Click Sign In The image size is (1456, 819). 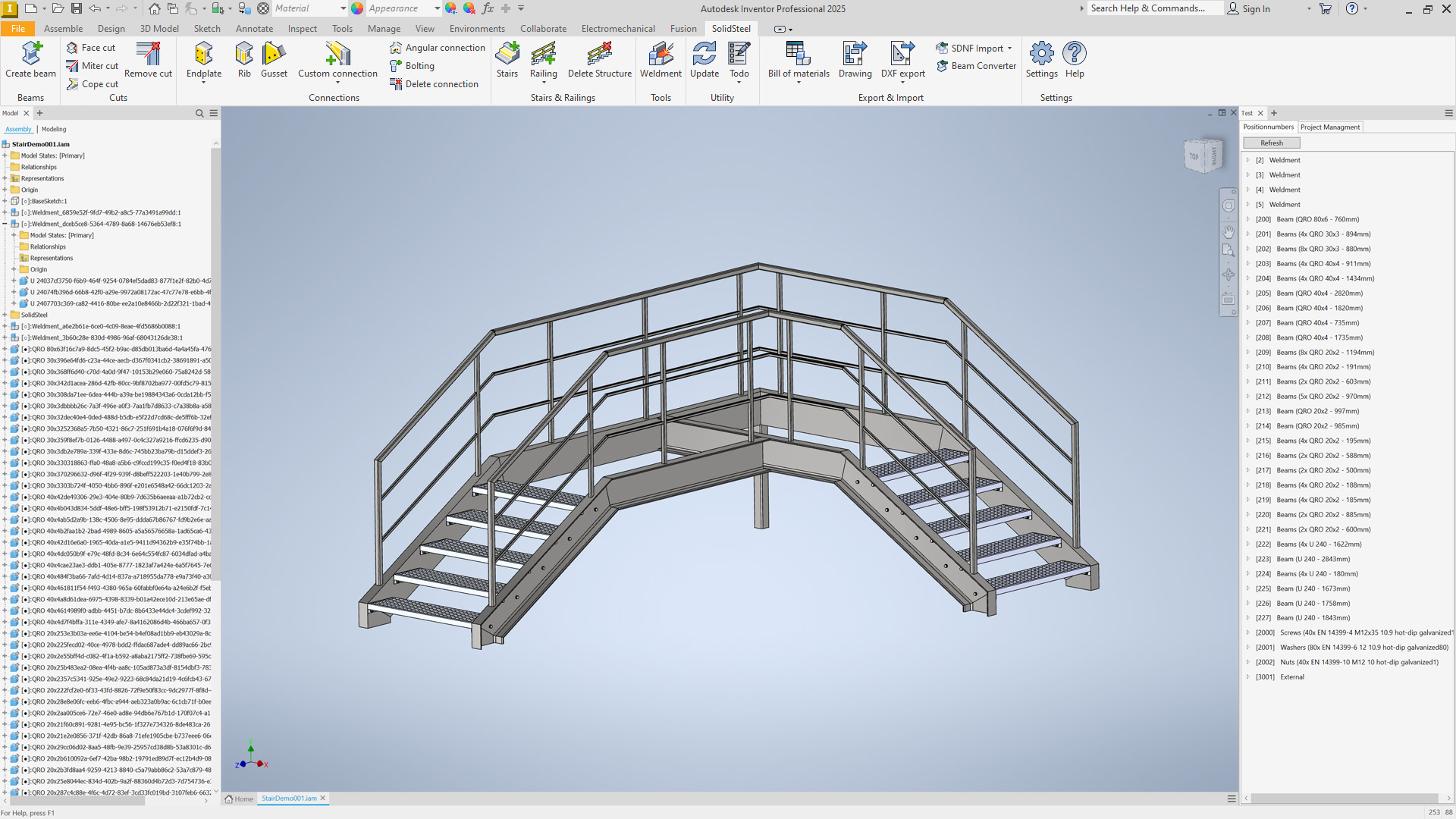(x=1256, y=8)
